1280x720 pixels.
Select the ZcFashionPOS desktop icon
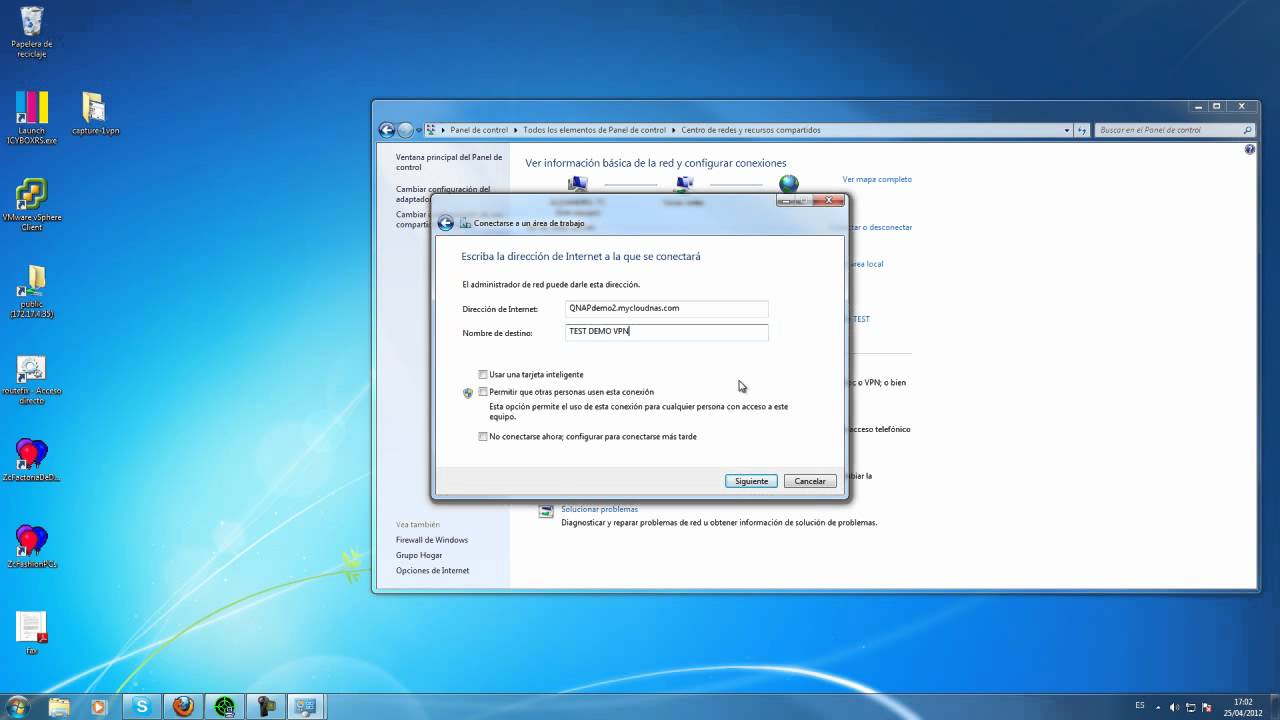[x=31, y=547]
